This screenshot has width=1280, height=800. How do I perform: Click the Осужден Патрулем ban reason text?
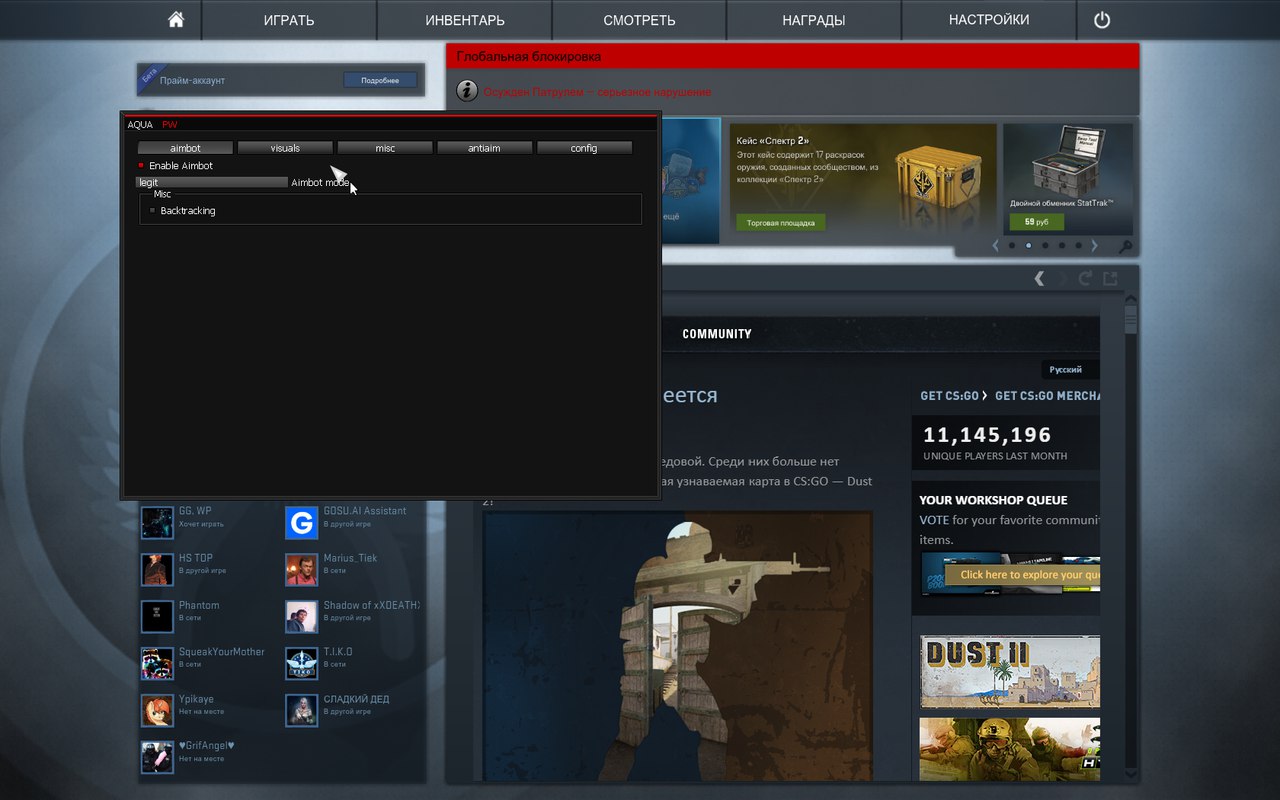pos(597,92)
